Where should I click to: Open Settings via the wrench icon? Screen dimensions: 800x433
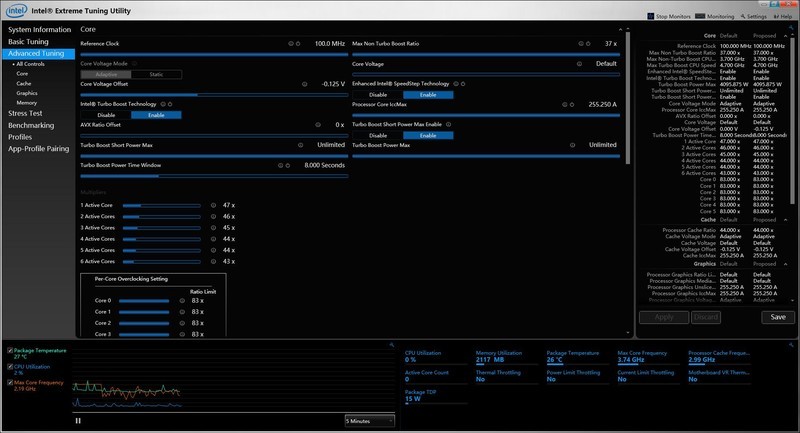click(x=754, y=16)
